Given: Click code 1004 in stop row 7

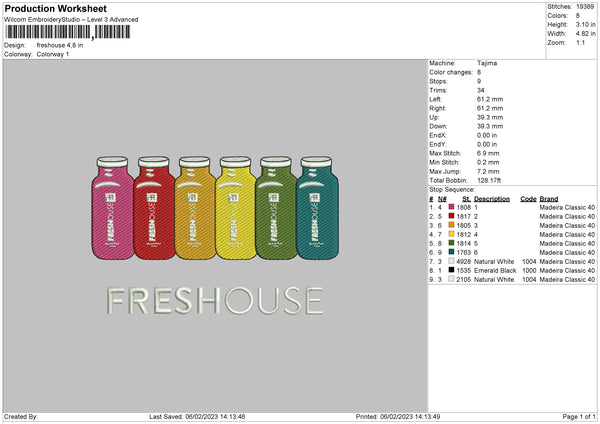Looking at the screenshot, I should pos(529,261).
